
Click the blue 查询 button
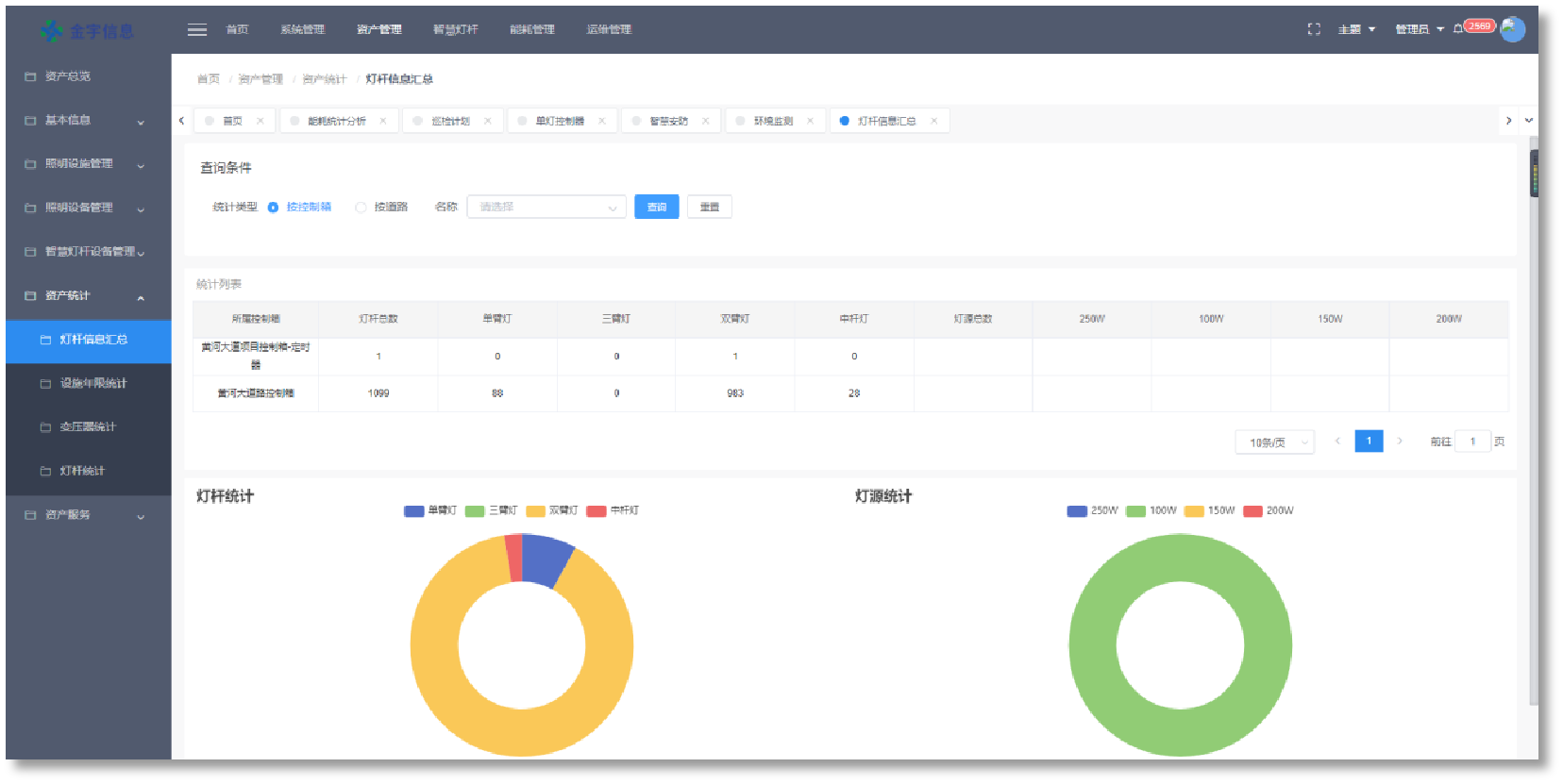tap(657, 207)
